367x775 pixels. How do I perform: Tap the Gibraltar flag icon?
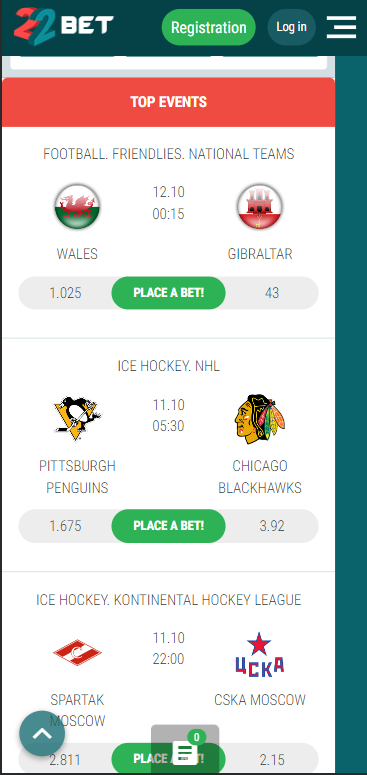point(260,207)
